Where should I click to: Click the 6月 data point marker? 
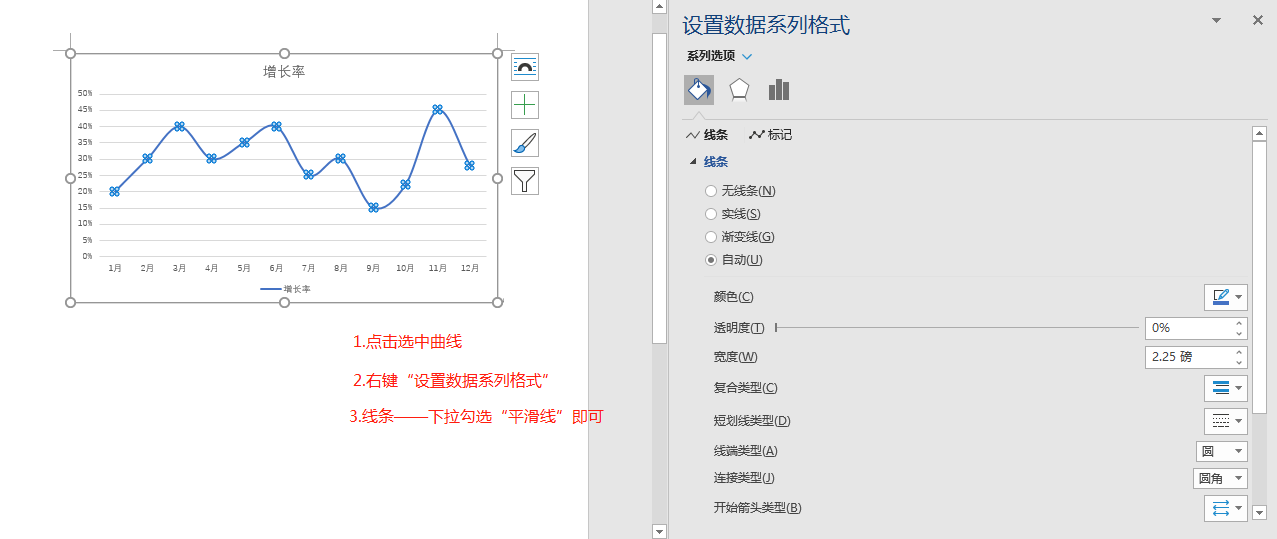coord(276,126)
